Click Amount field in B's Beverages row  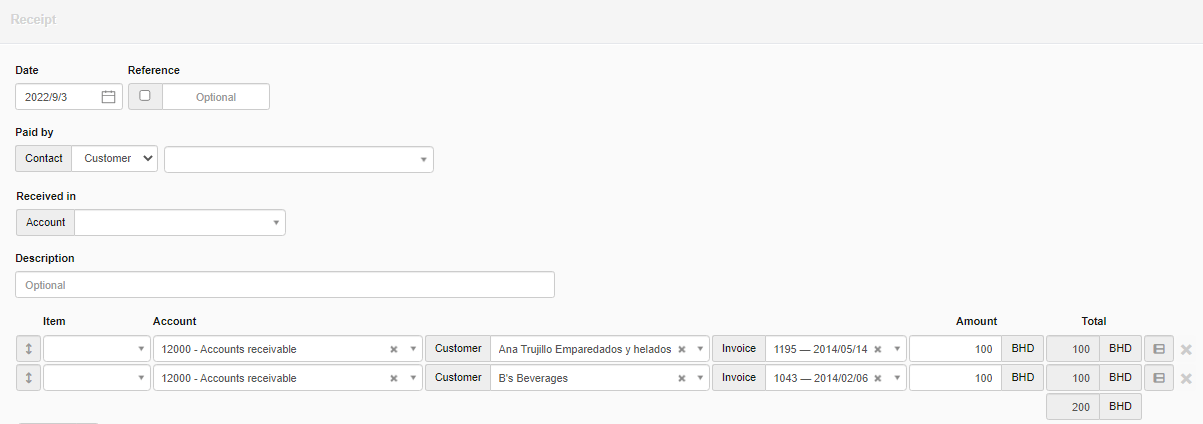click(x=956, y=378)
